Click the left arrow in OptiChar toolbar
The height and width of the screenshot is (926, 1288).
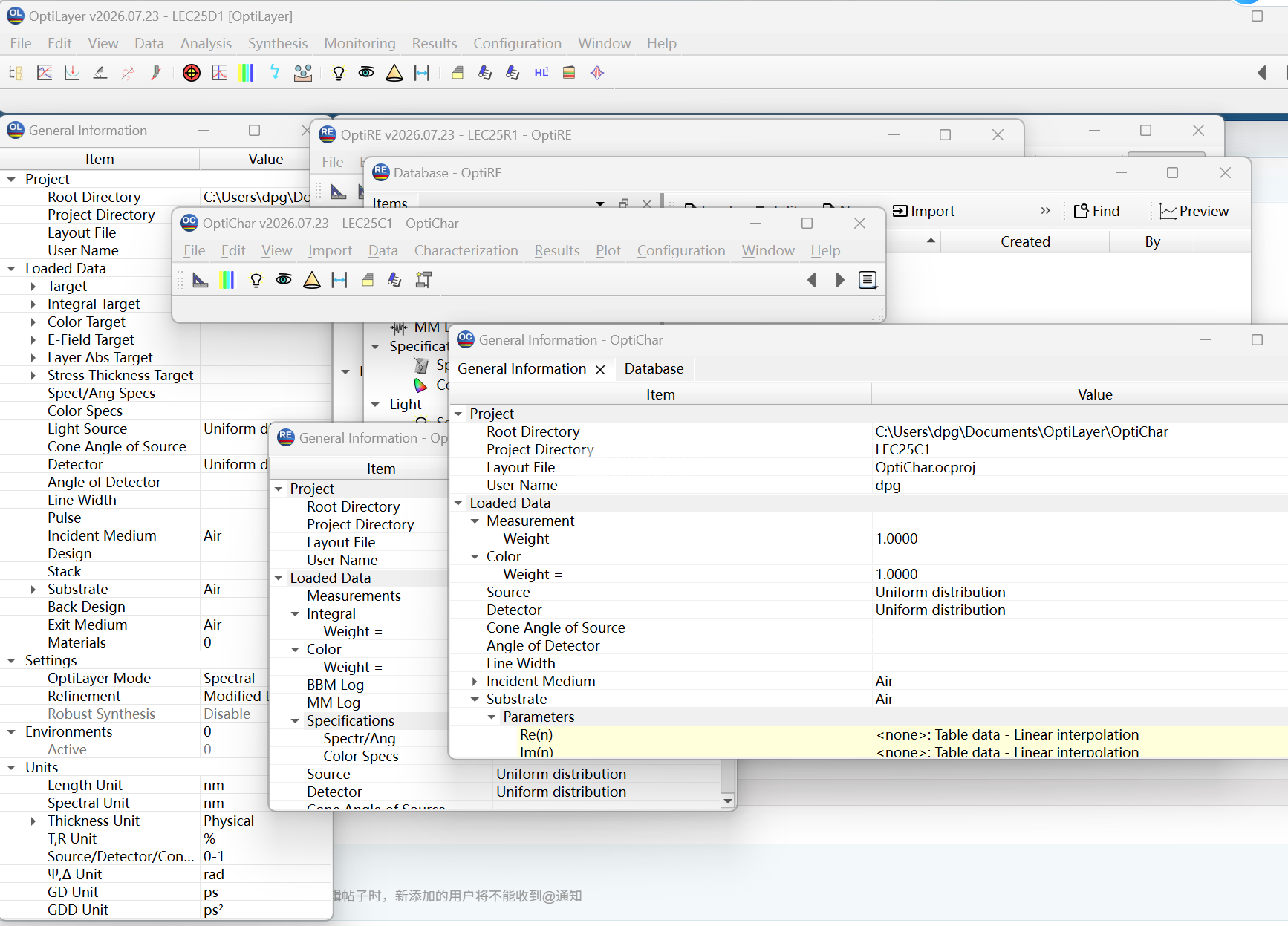click(x=812, y=280)
